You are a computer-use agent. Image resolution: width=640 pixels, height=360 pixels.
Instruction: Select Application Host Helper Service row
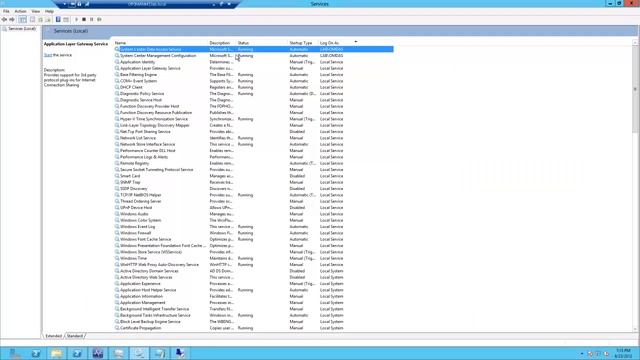(x=253, y=290)
